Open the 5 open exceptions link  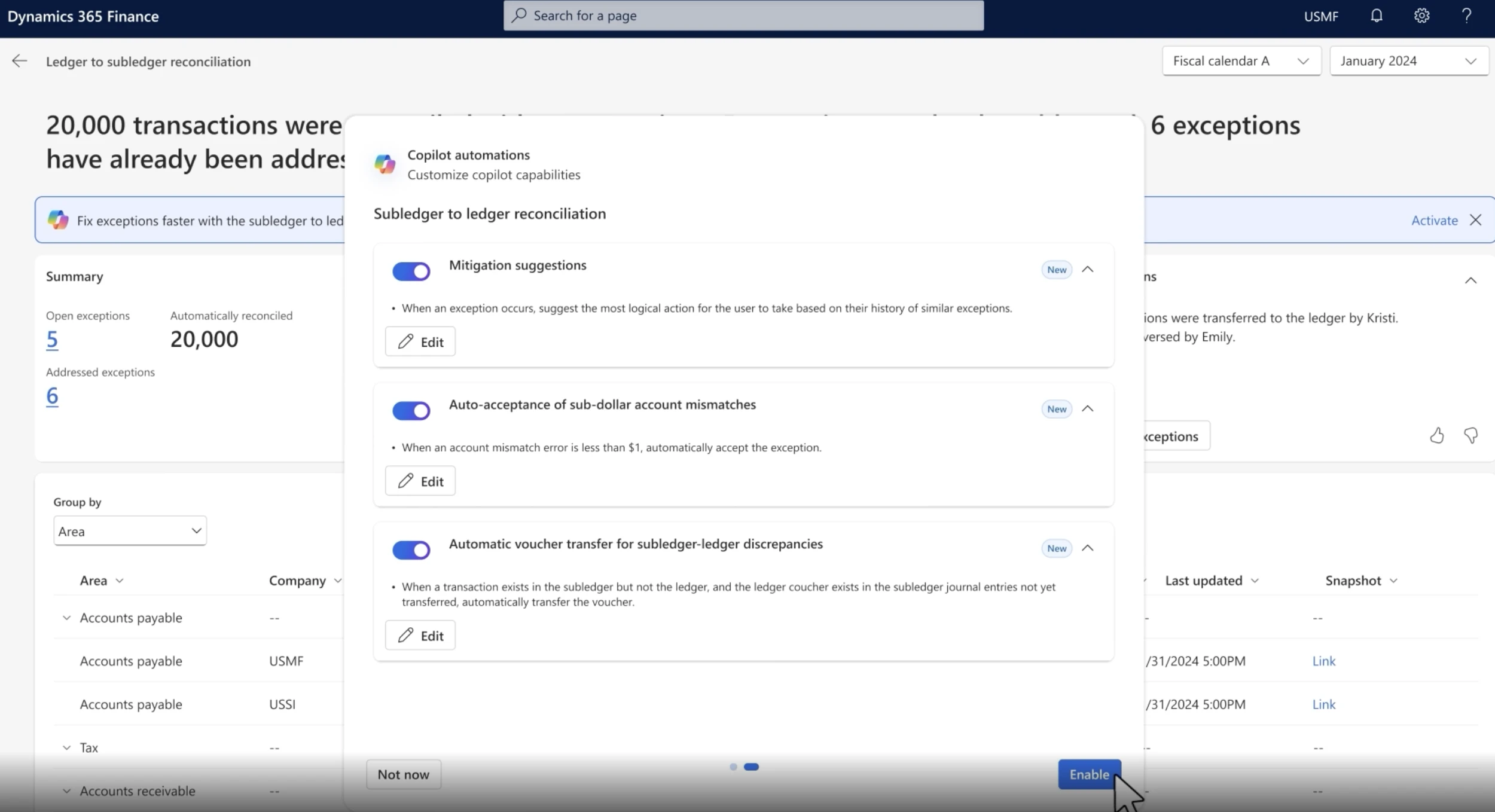tap(52, 339)
